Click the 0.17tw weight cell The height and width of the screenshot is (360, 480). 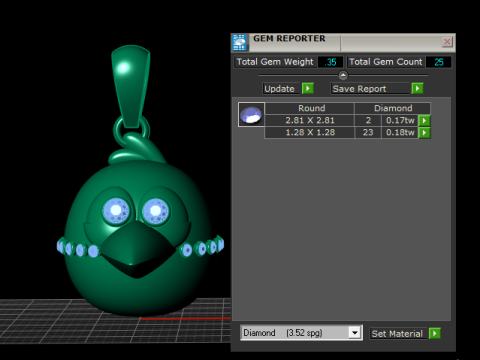400,120
